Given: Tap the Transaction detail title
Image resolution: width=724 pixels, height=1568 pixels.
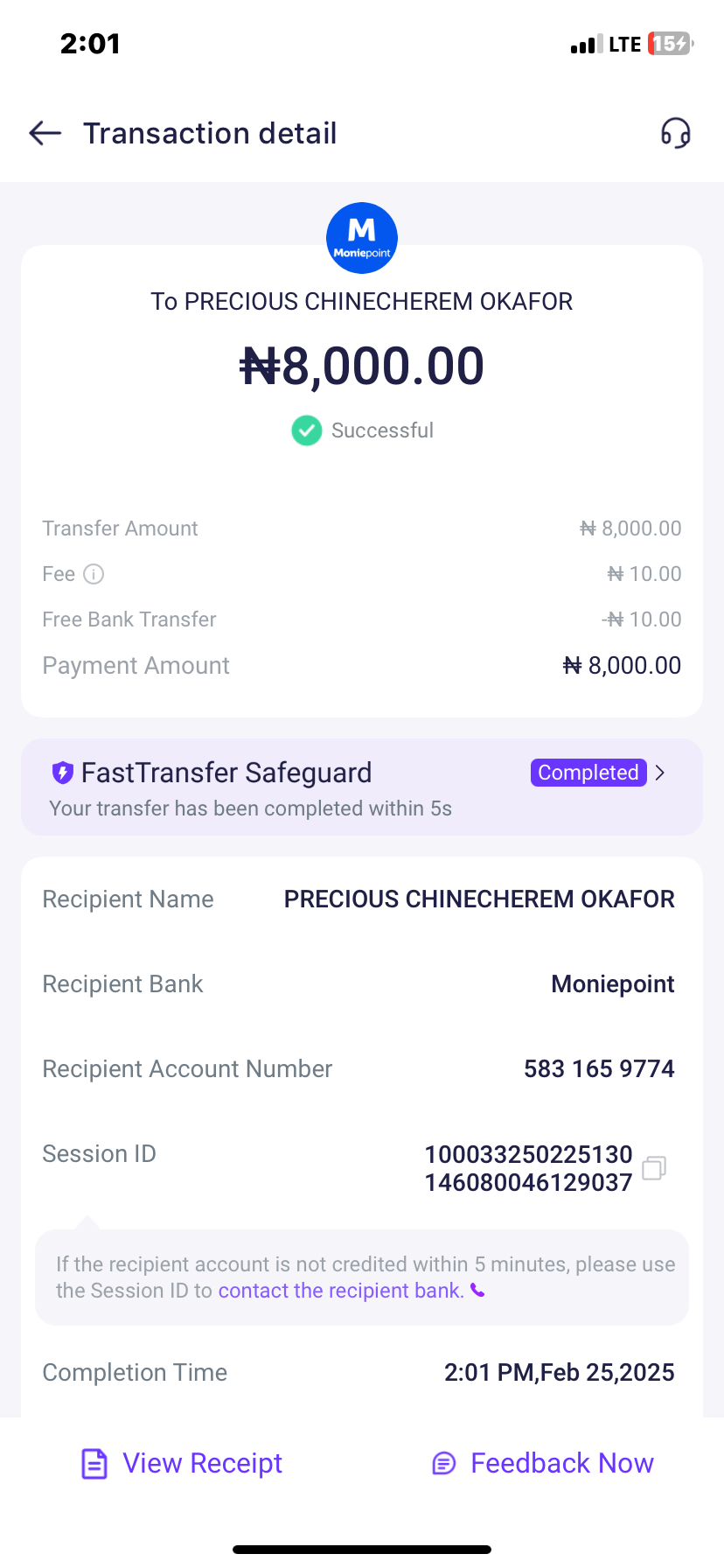Looking at the screenshot, I should [x=210, y=133].
